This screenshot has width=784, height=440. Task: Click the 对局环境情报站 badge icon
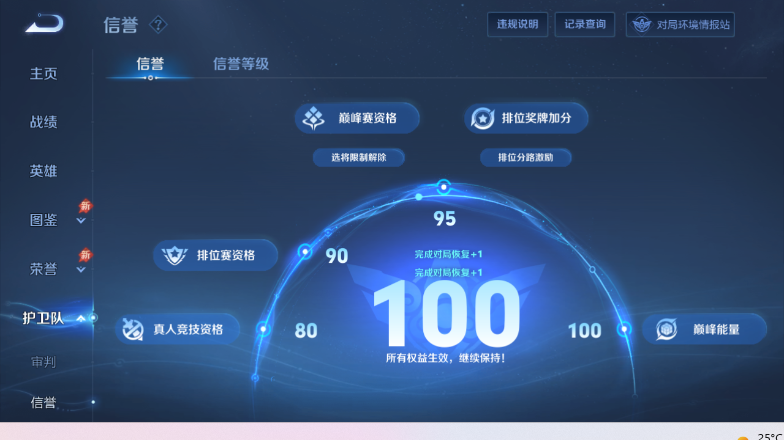click(x=642, y=24)
